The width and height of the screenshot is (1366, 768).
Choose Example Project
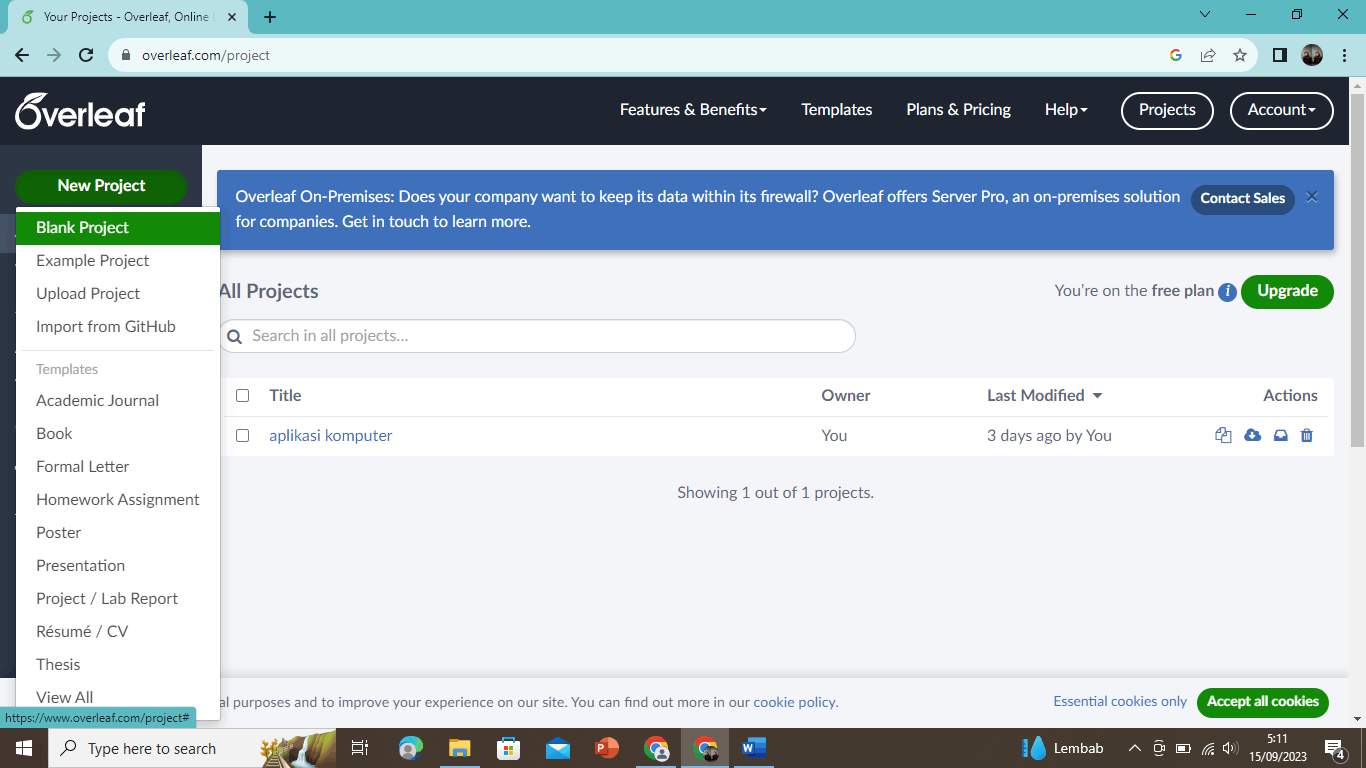click(118, 261)
